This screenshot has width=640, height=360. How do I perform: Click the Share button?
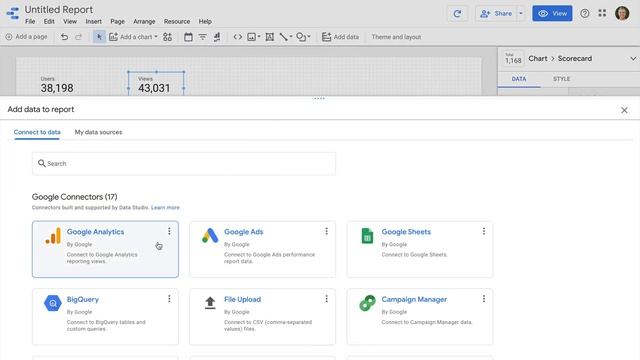tap(496, 13)
